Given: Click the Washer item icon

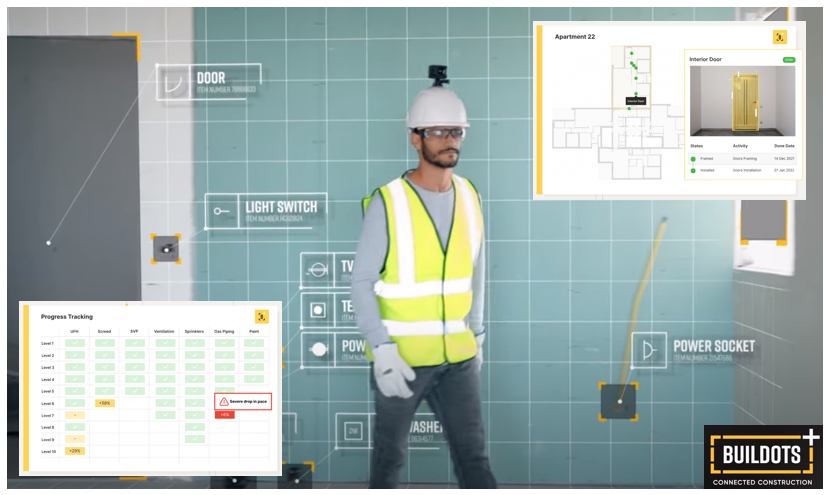Looking at the screenshot, I should (353, 430).
